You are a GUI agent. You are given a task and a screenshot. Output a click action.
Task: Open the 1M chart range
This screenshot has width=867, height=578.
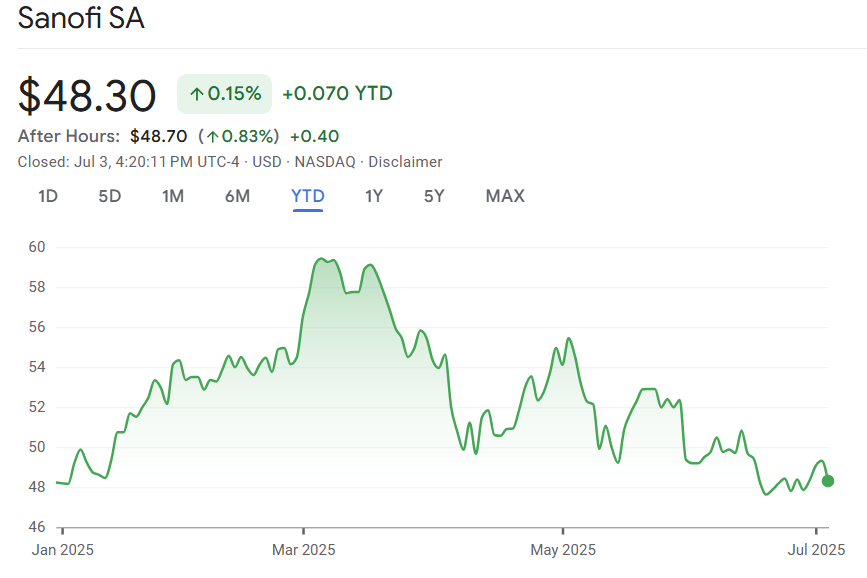click(173, 196)
